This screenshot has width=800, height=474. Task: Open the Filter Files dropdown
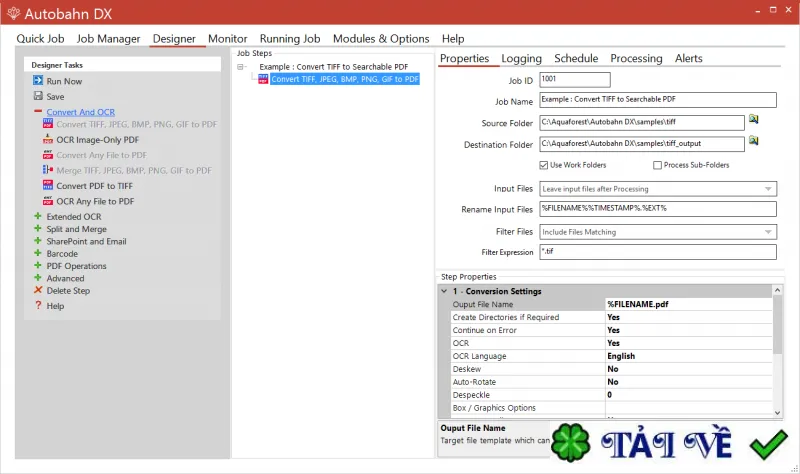[x=658, y=232]
